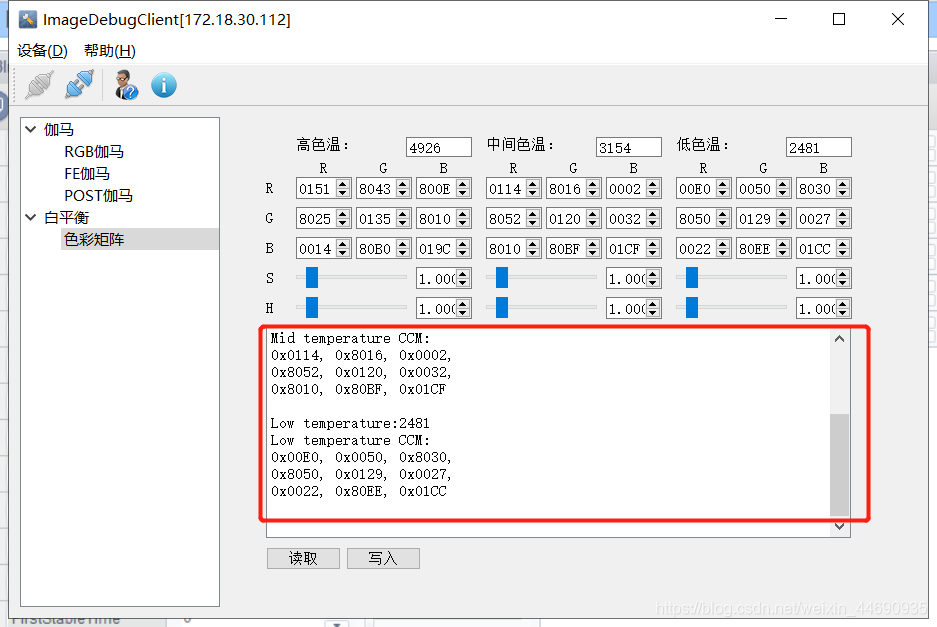Open the 设备(D) menu

41,50
